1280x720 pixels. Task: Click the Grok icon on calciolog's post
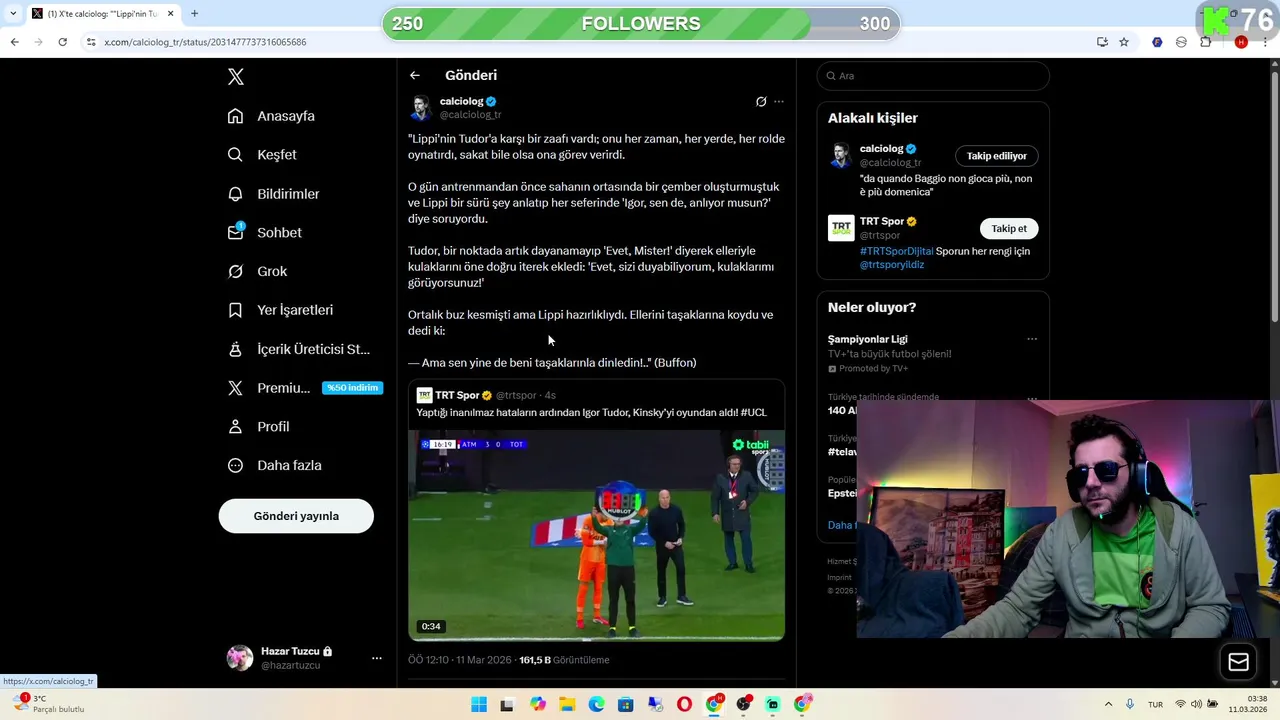[761, 102]
